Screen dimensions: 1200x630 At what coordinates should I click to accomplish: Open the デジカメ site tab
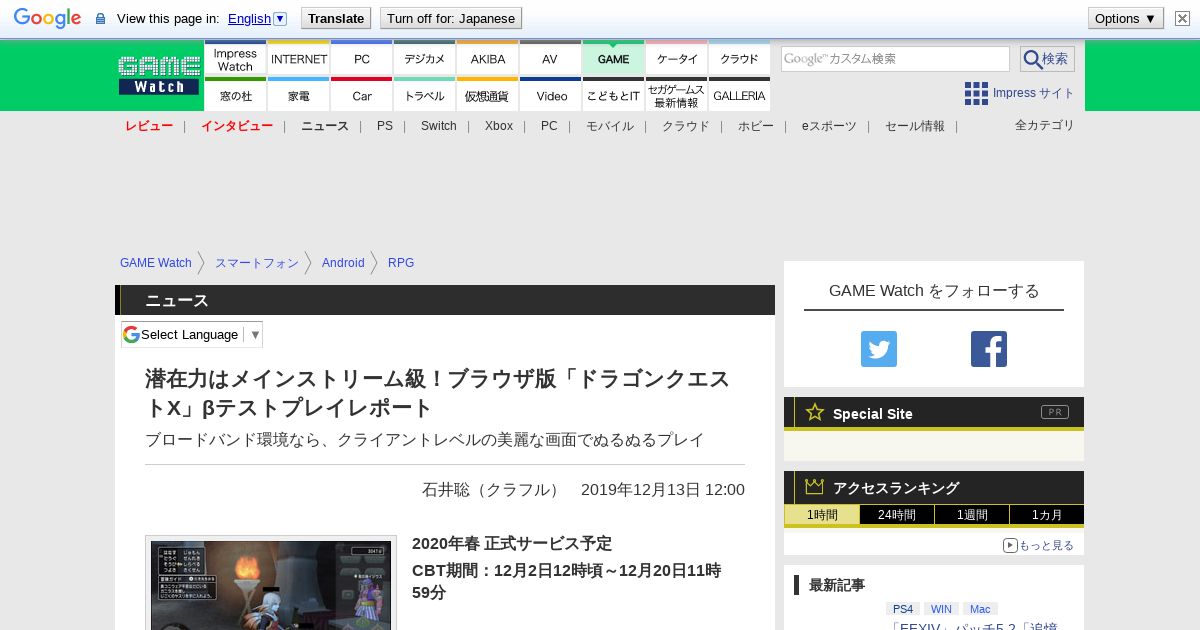(x=425, y=59)
